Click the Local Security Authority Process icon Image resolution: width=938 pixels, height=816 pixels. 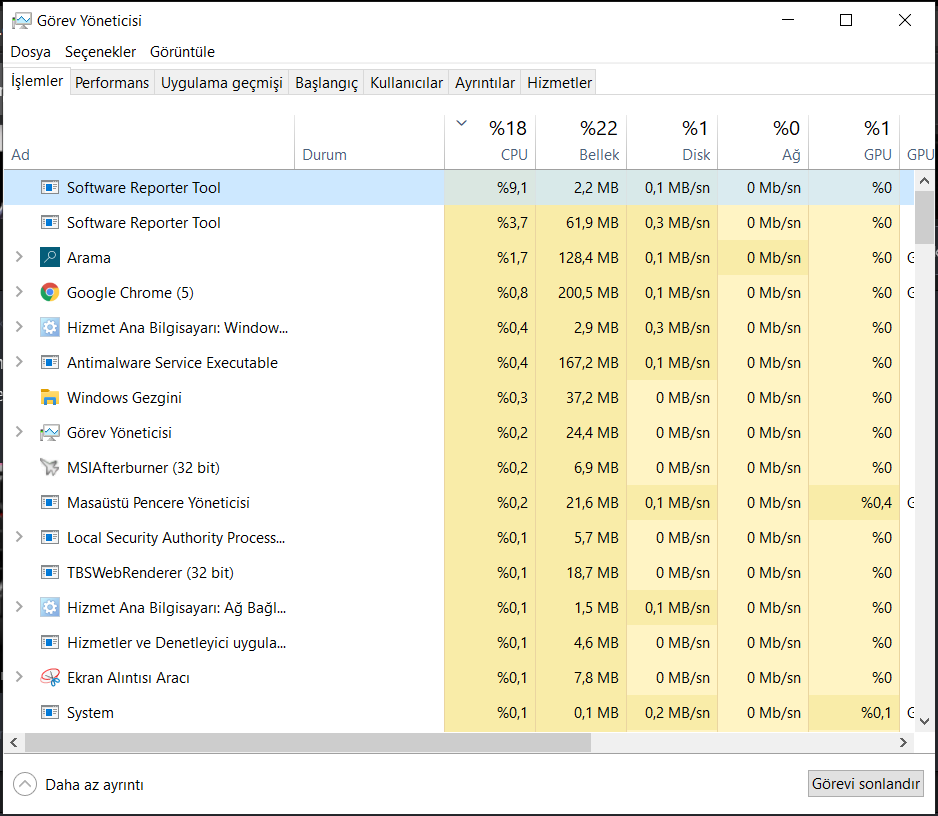click(x=50, y=537)
